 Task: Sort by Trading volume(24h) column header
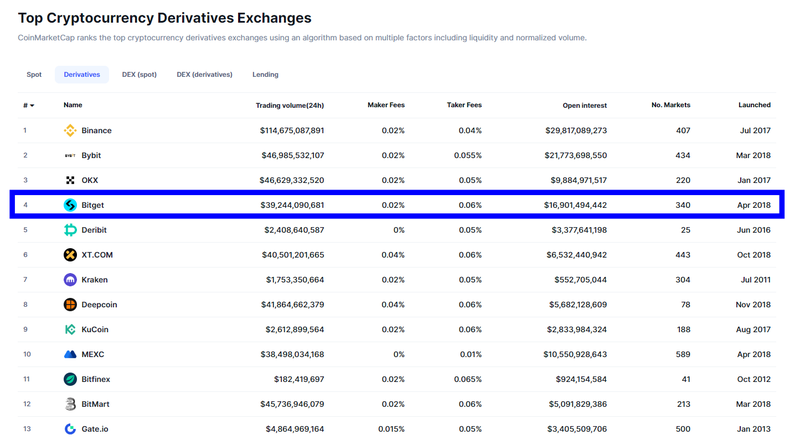[x=290, y=106]
